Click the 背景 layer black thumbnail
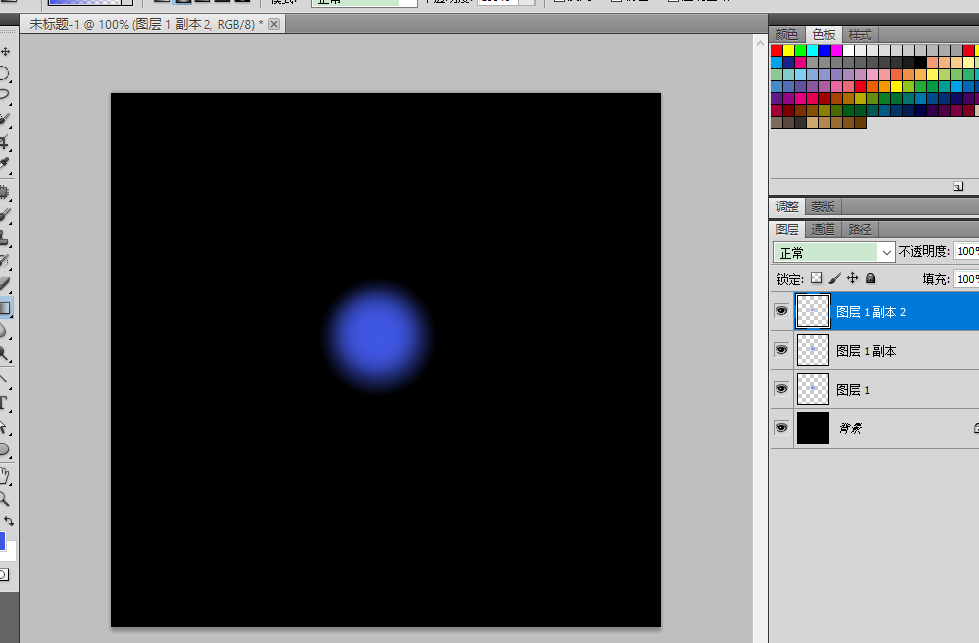 pos(813,428)
